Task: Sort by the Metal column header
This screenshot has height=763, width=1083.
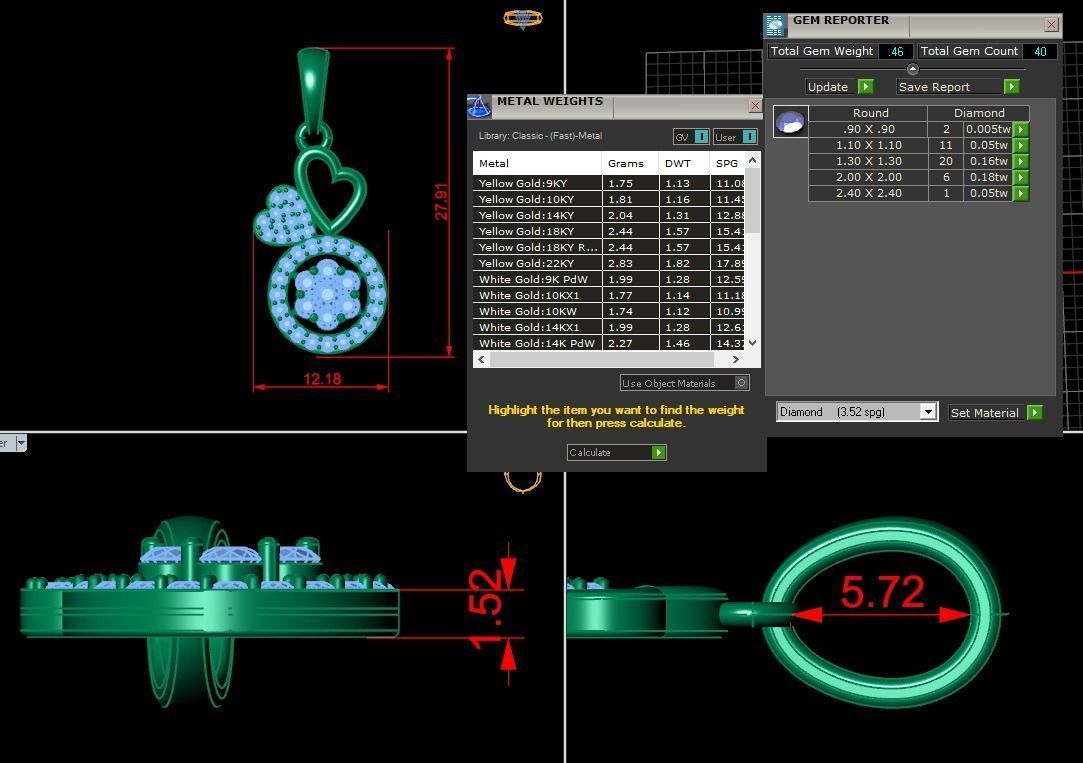Action: point(537,164)
